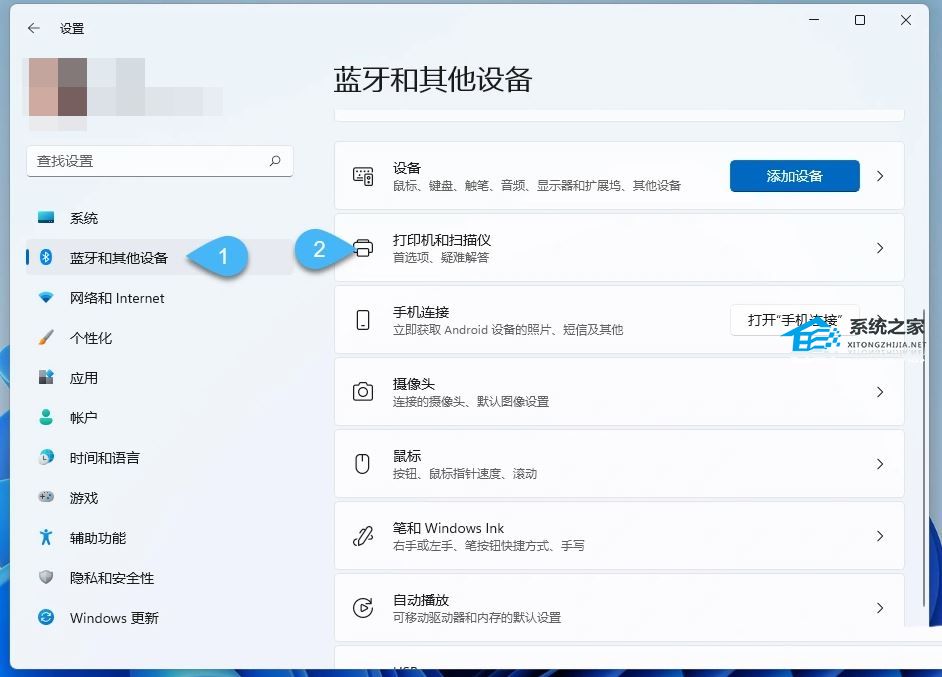The width and height of the screenshot is (942, 677).
Task: Open 个性化 settings page
Action: pos(90,338)
